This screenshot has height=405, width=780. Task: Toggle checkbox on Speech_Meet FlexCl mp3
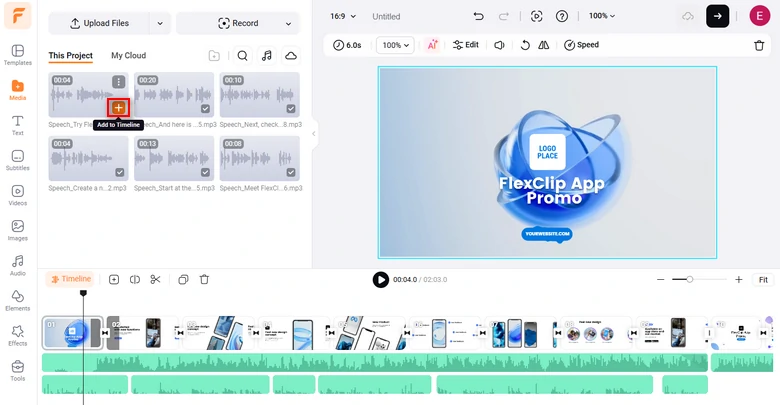pos(291,172)
